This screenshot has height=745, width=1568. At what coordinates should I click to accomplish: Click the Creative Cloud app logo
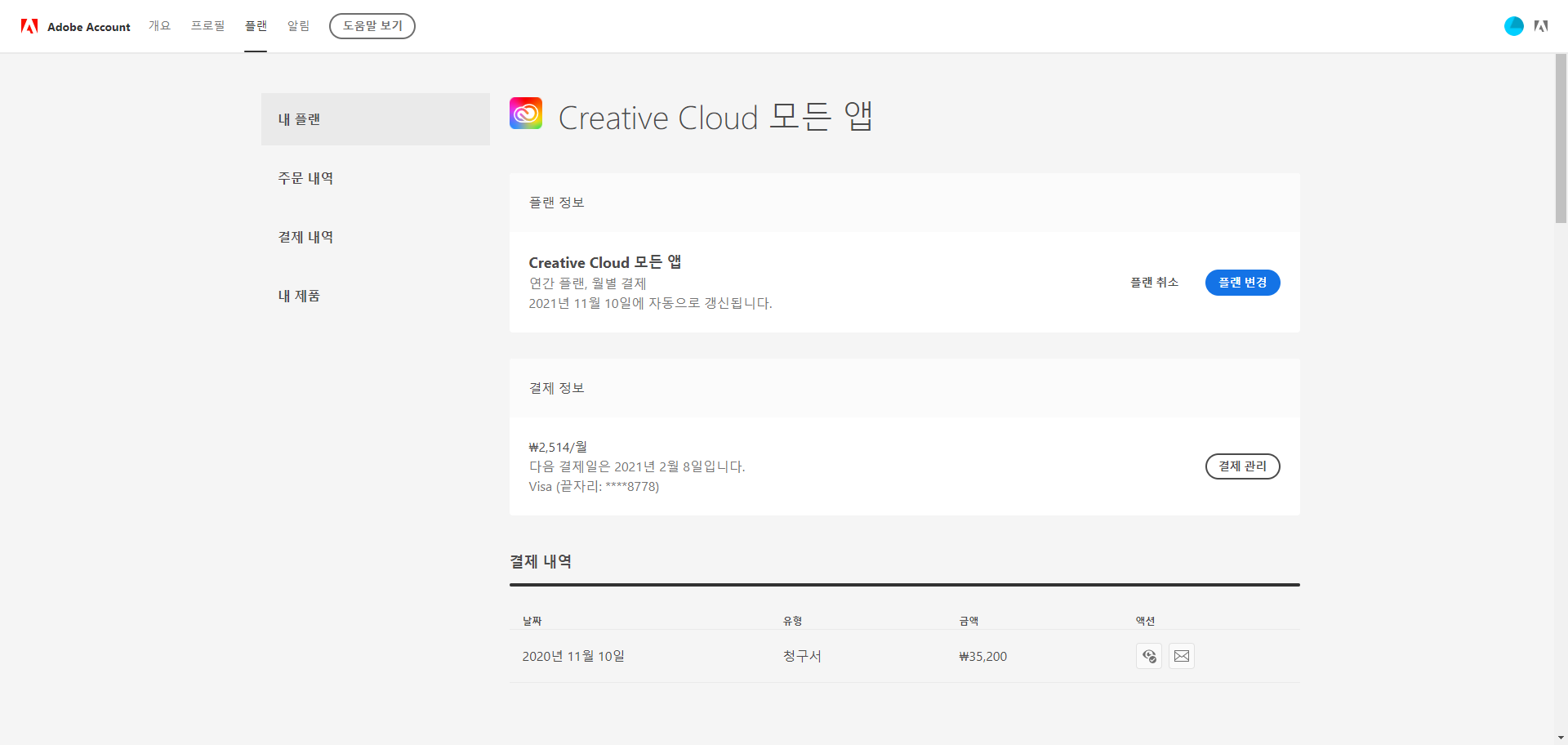coord(526,114)
